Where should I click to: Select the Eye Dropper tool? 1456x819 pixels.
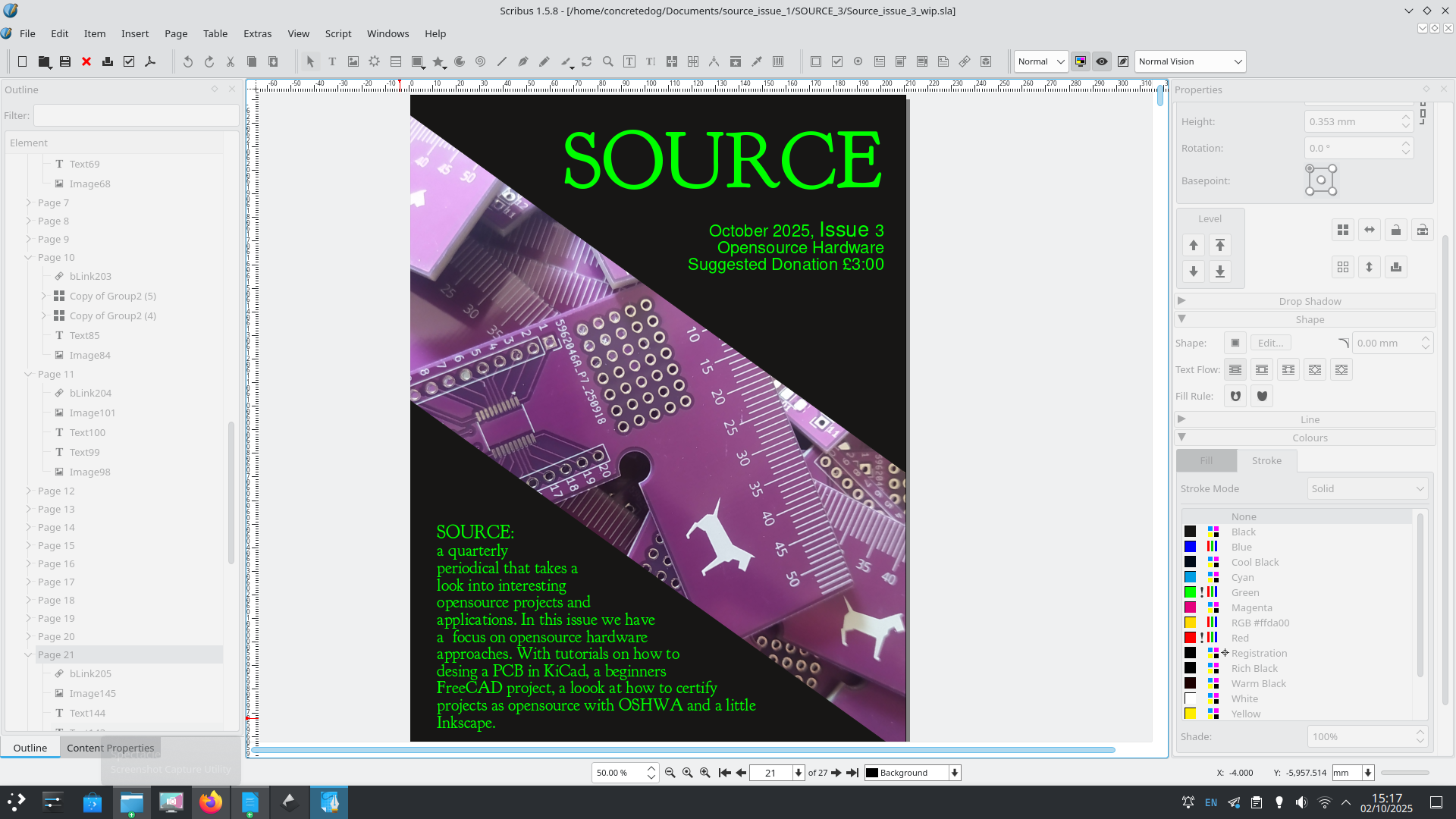pyautogui.click(x=757, y=61)
